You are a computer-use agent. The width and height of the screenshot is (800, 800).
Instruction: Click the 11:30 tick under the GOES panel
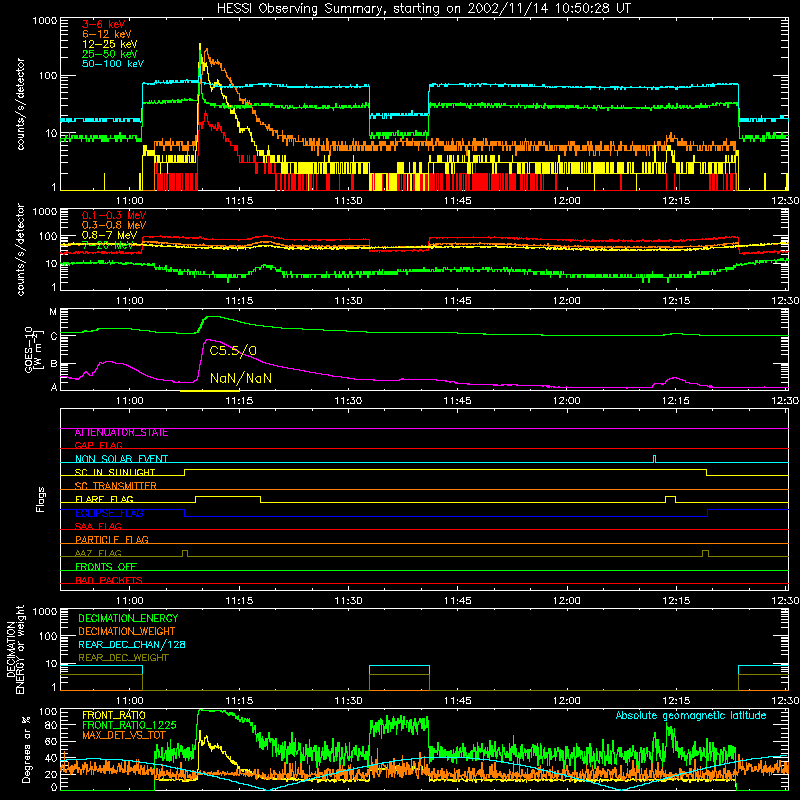[x=348, y=401]
